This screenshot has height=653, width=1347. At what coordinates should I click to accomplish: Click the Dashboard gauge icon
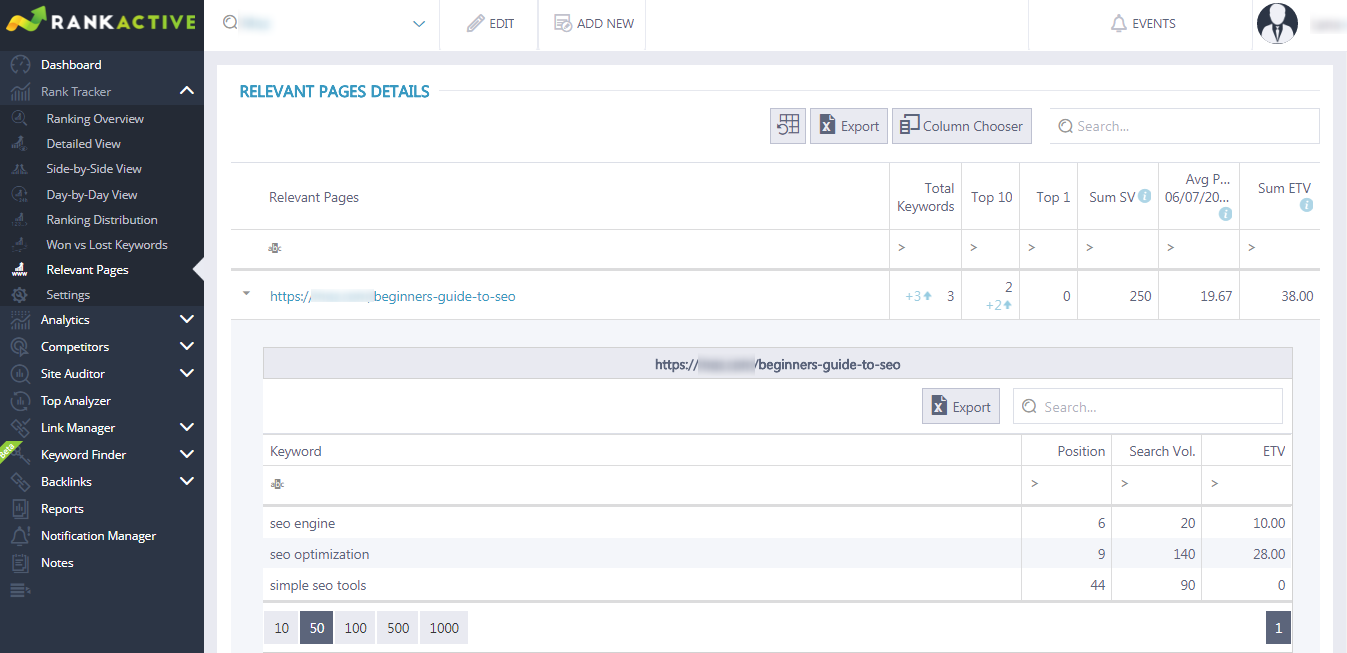[x=20, y=65]
